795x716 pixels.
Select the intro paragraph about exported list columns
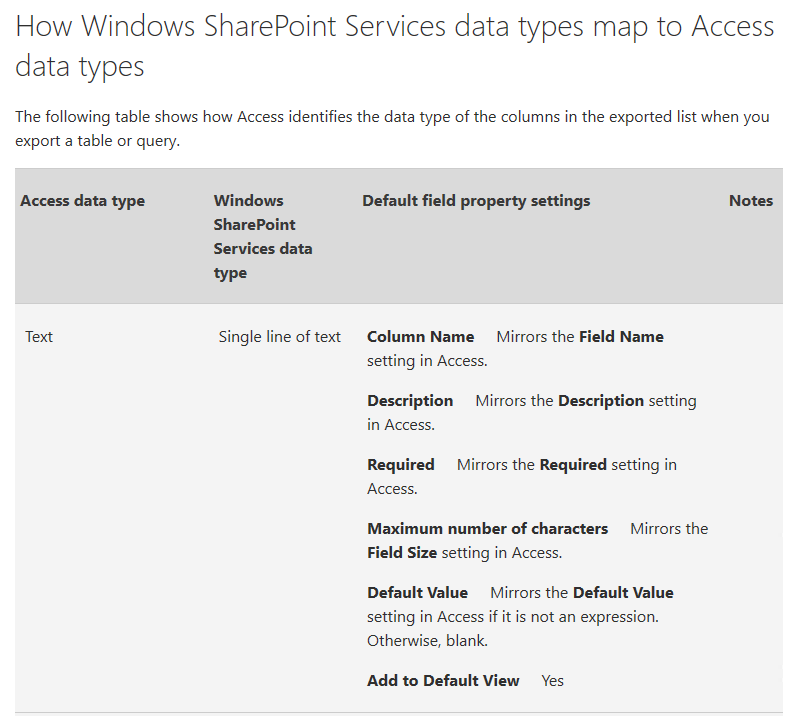[x=392, y=128]
